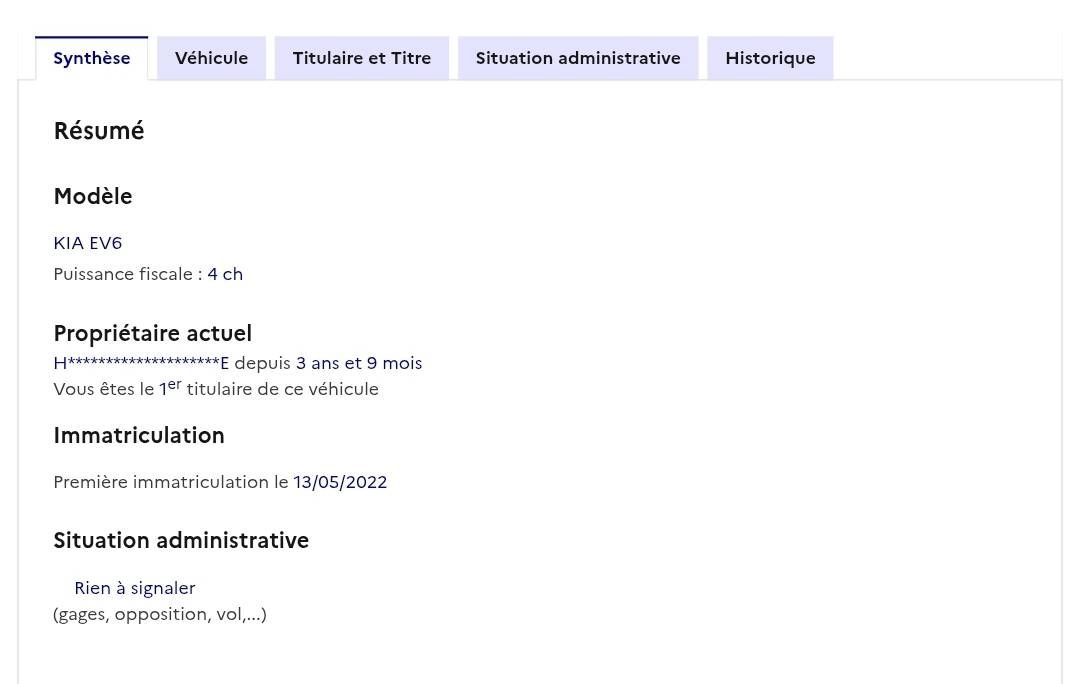
Task: Click the "4 ch" fiscal power value
Action: pos(225,274)
